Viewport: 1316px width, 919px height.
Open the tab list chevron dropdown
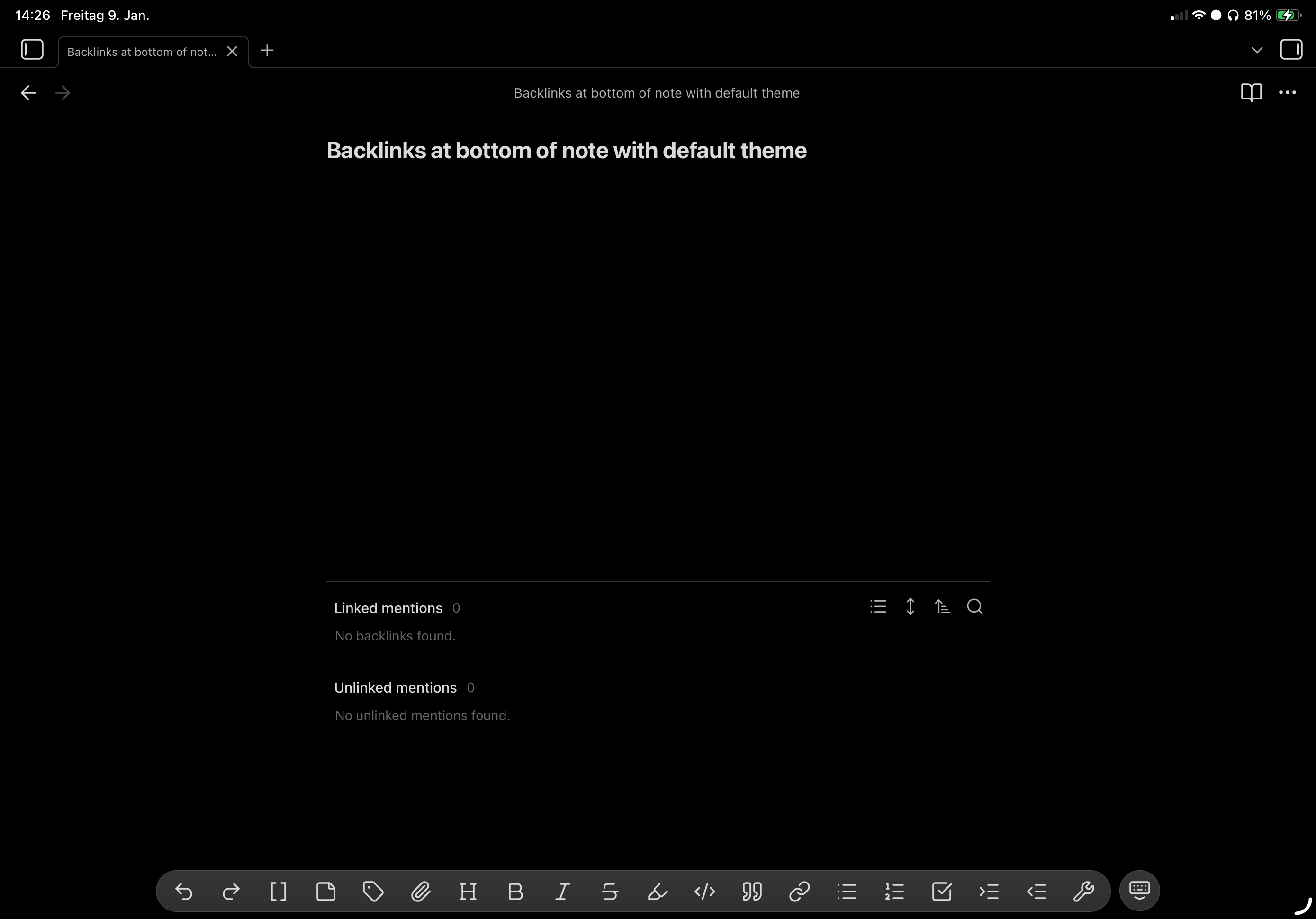coord(1257,50)
